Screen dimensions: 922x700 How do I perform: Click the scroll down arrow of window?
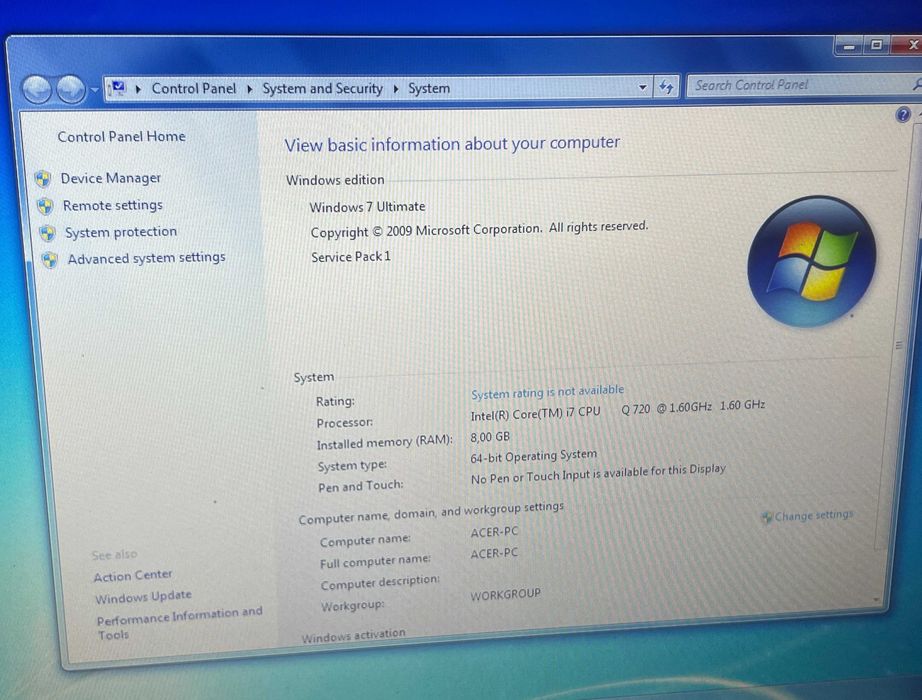[x=877, y=601]
